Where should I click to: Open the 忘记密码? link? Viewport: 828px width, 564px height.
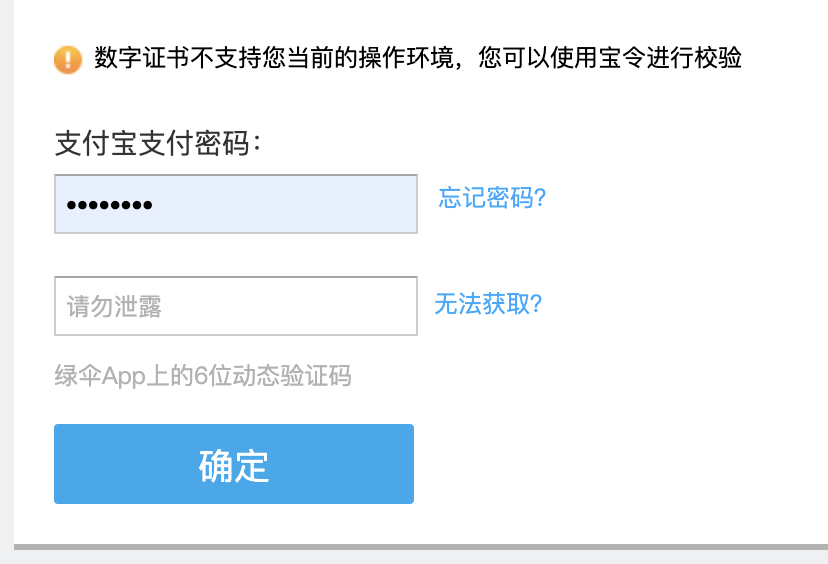[492, 198]
